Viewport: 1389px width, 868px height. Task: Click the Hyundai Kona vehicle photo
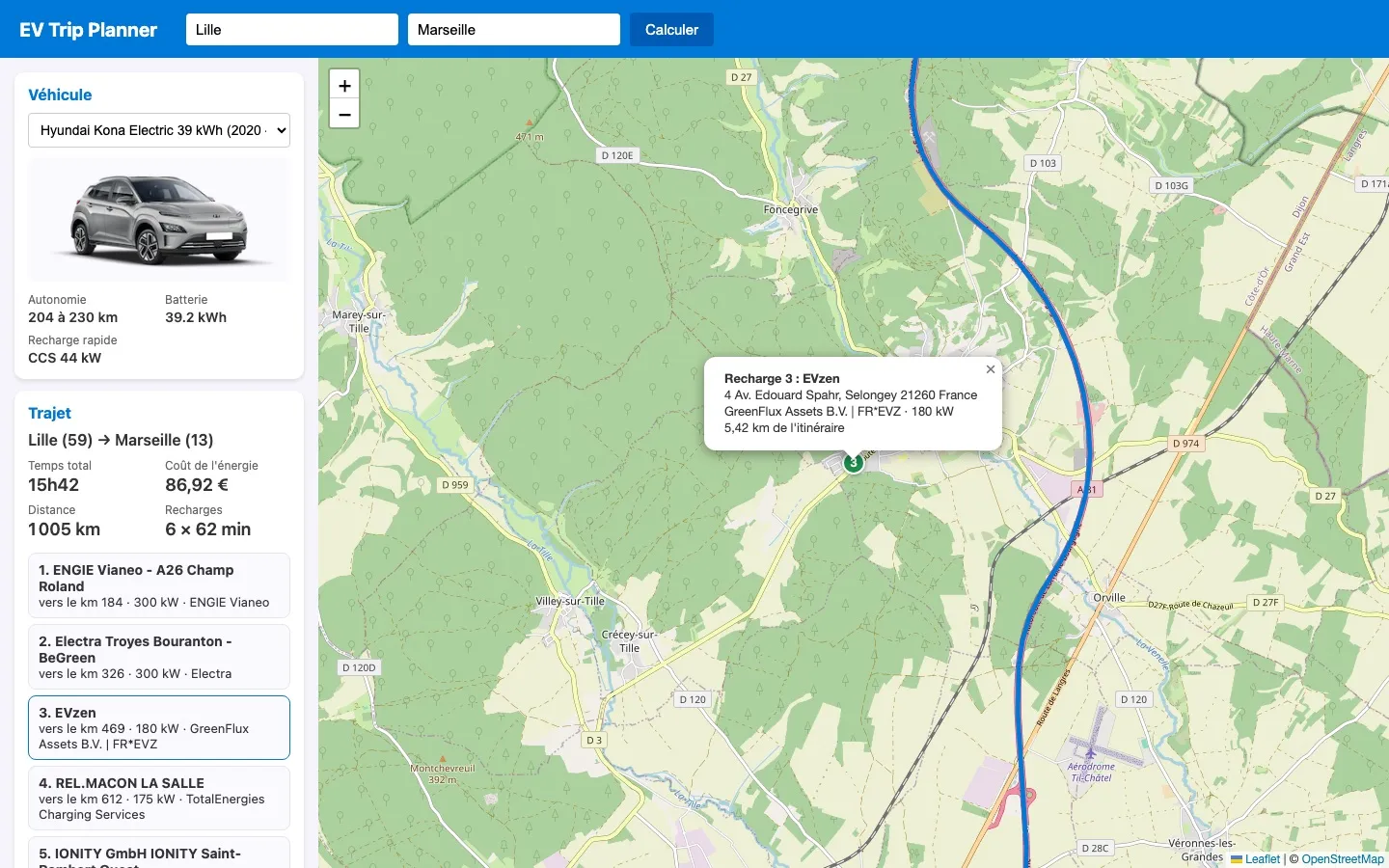(159, 220)
